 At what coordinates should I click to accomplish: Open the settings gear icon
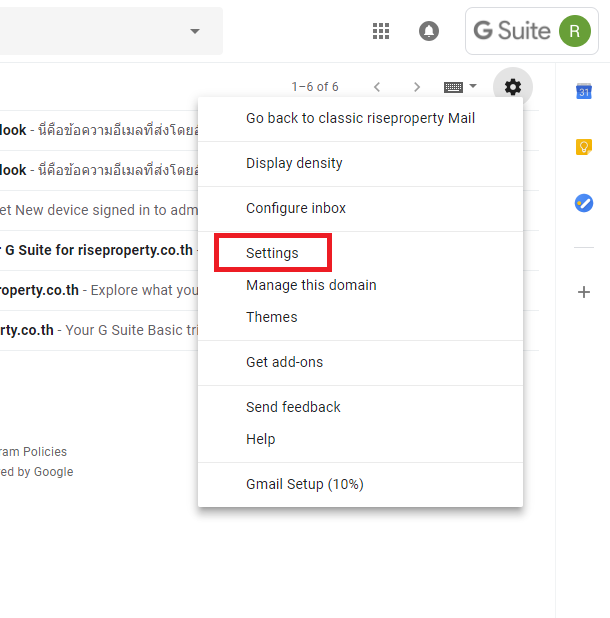point(513,87)
